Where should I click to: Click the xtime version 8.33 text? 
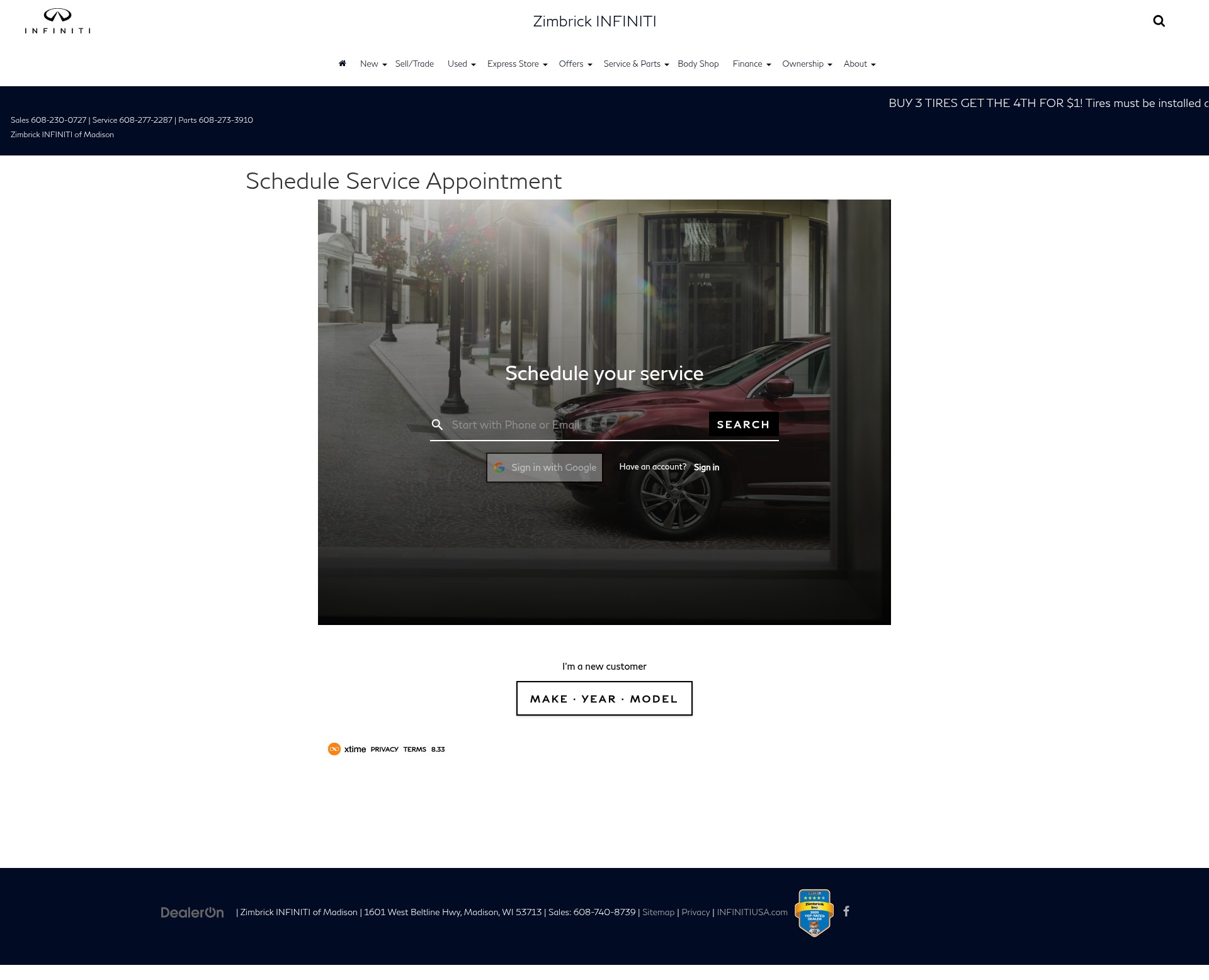[x=438, y=750]
